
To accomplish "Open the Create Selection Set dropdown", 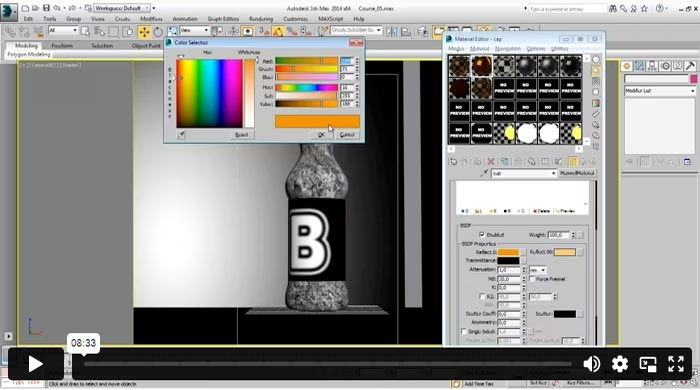I will [356, 30].
